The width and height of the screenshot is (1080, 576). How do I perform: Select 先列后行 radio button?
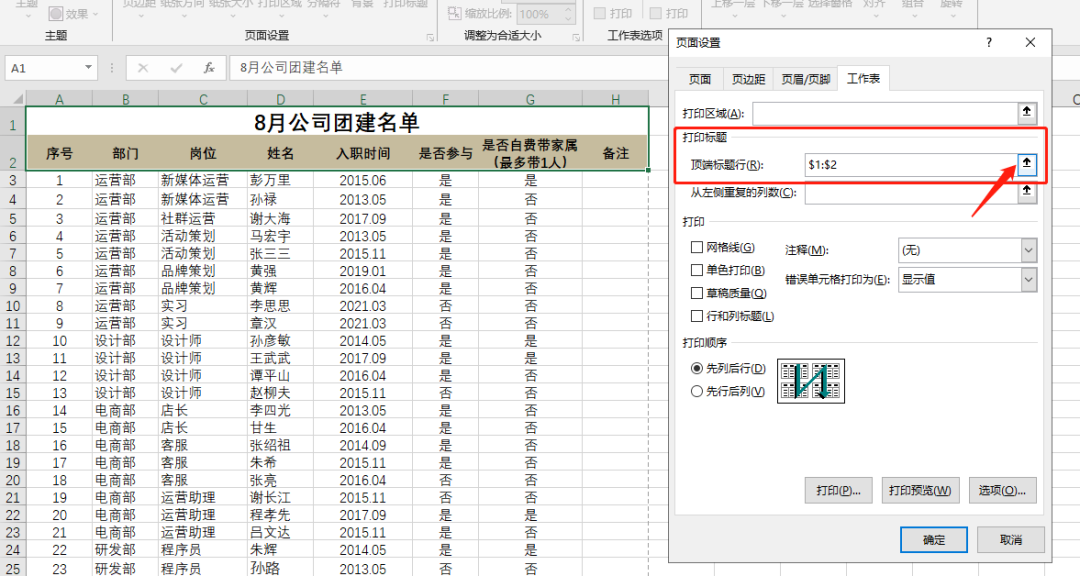point(697,368)
